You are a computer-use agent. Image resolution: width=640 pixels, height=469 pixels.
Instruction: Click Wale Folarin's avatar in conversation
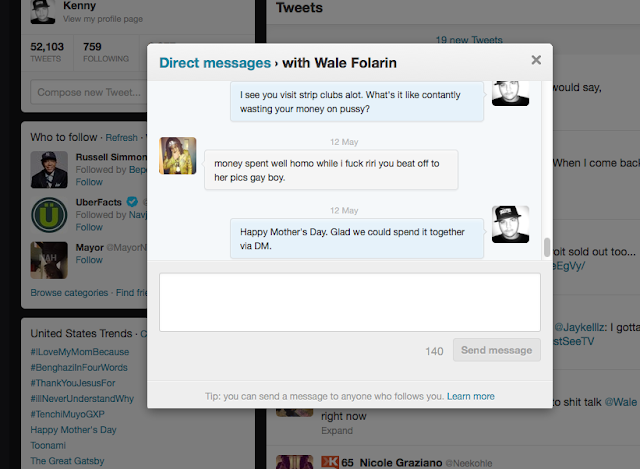point(178,156)
